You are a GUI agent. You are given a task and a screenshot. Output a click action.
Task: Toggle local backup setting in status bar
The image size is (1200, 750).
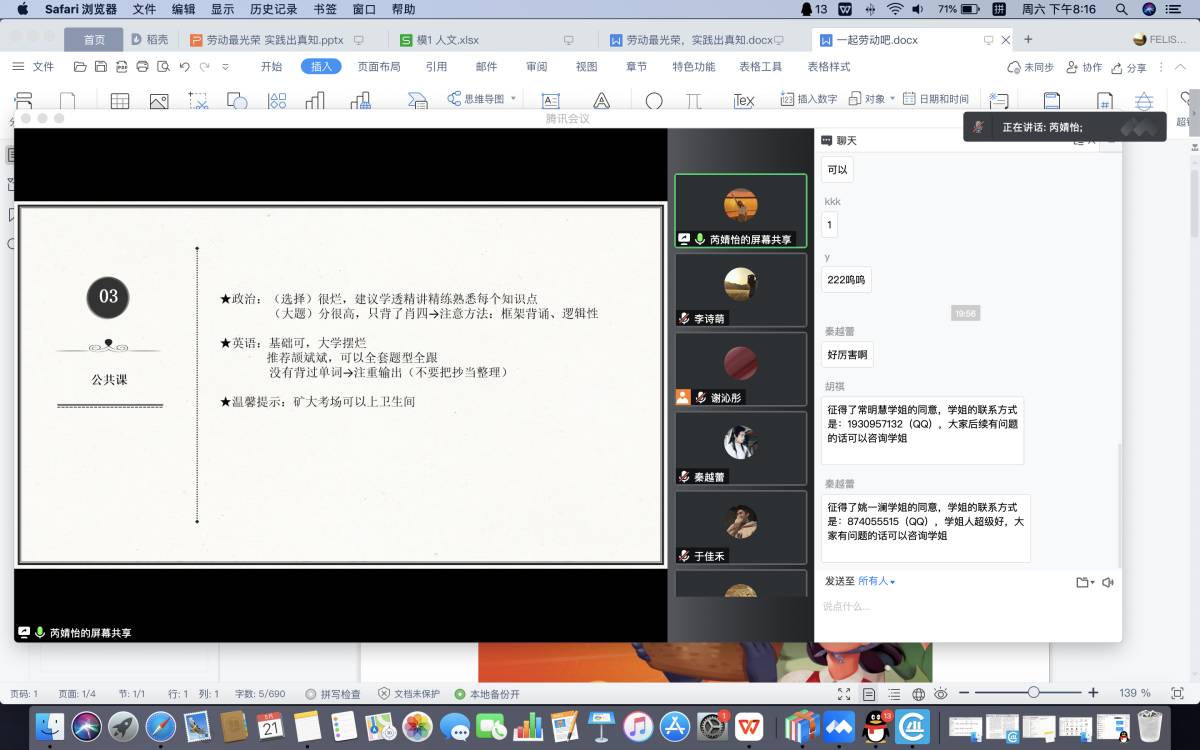tap(486, 694)
